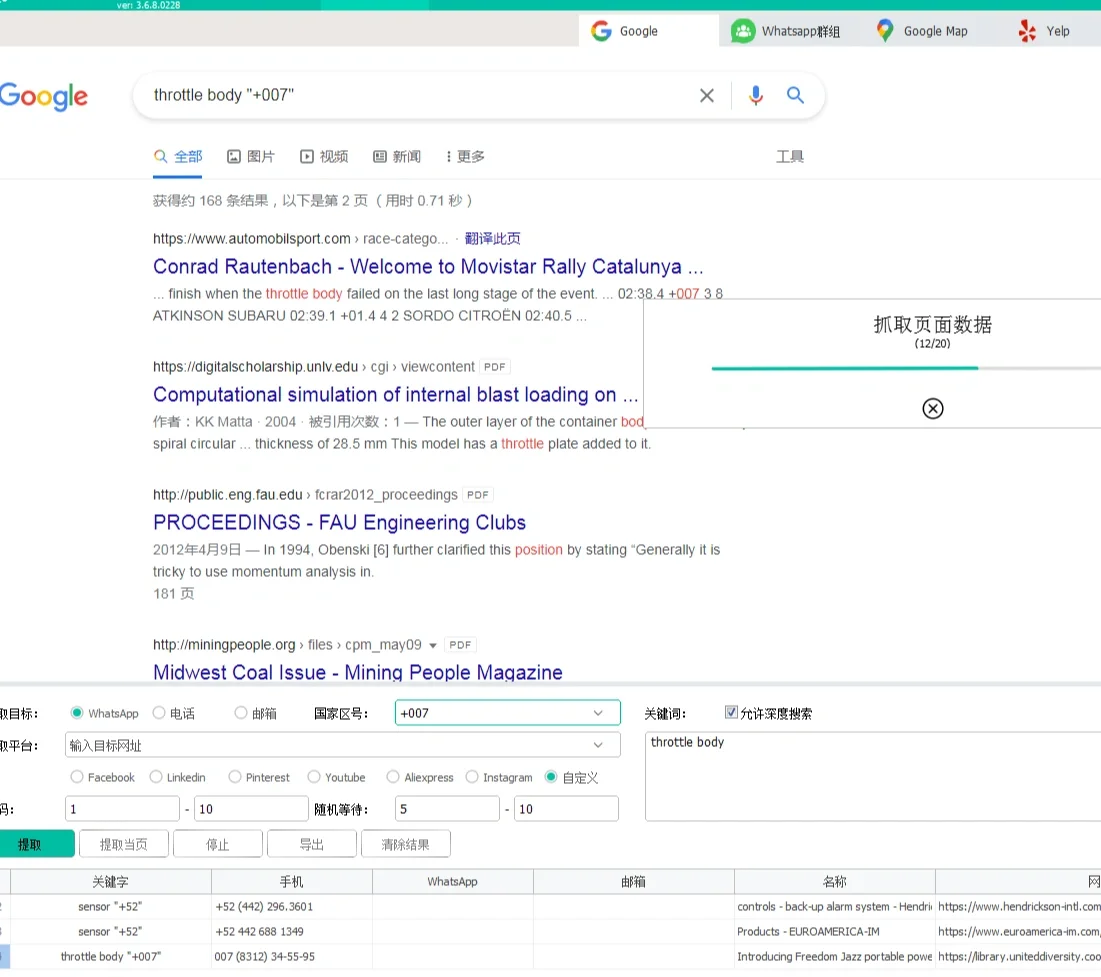Click the green 提取 button
The height and width of the screenshot is (977, 1101).
[x=36, y=844]
